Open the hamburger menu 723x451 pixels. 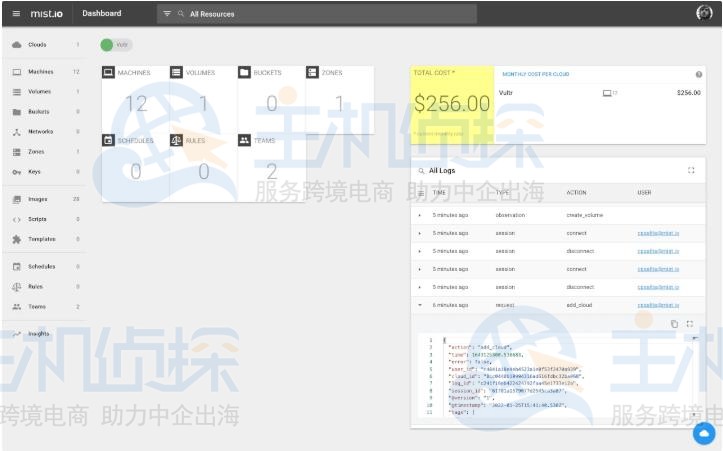coord(16,13)
